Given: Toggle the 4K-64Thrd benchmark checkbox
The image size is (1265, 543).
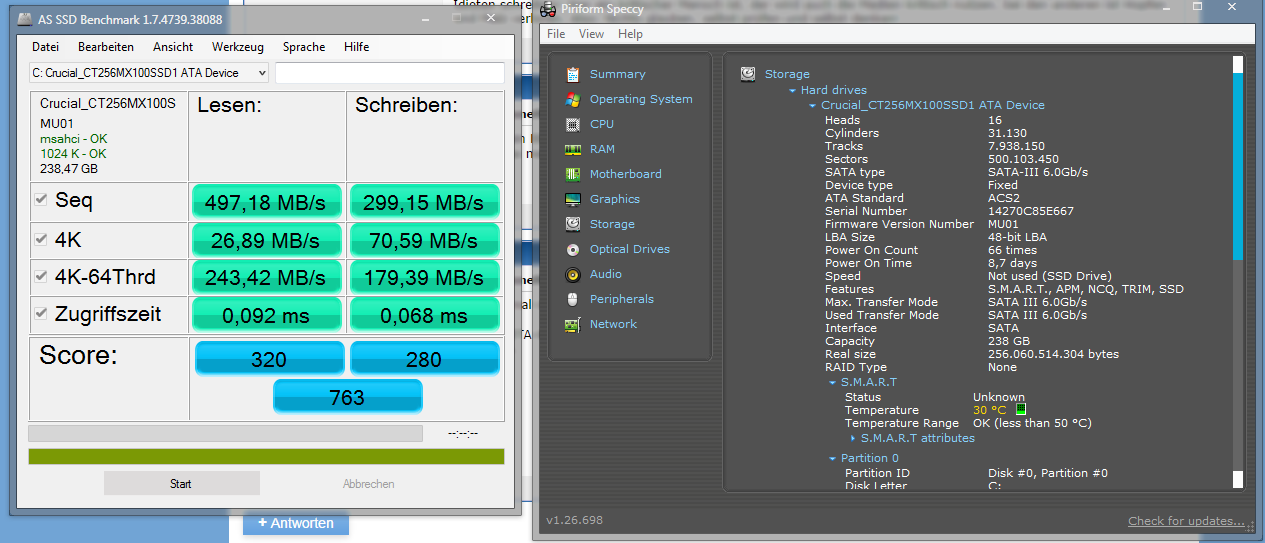Looking at the screenshot, I should 41,276.
